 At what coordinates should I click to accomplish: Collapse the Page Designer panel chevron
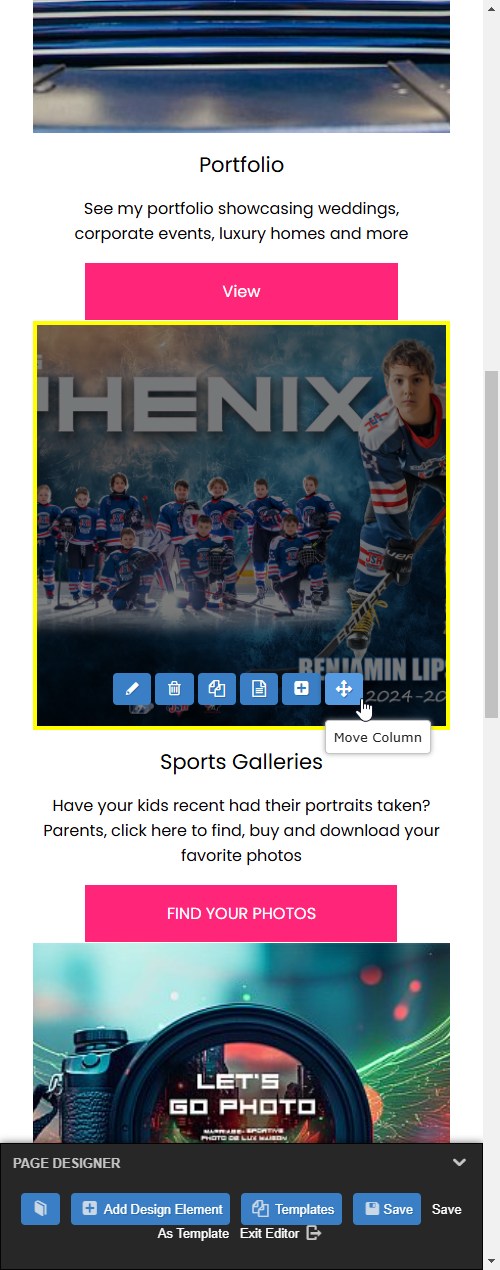click(x=459, y=1163)
